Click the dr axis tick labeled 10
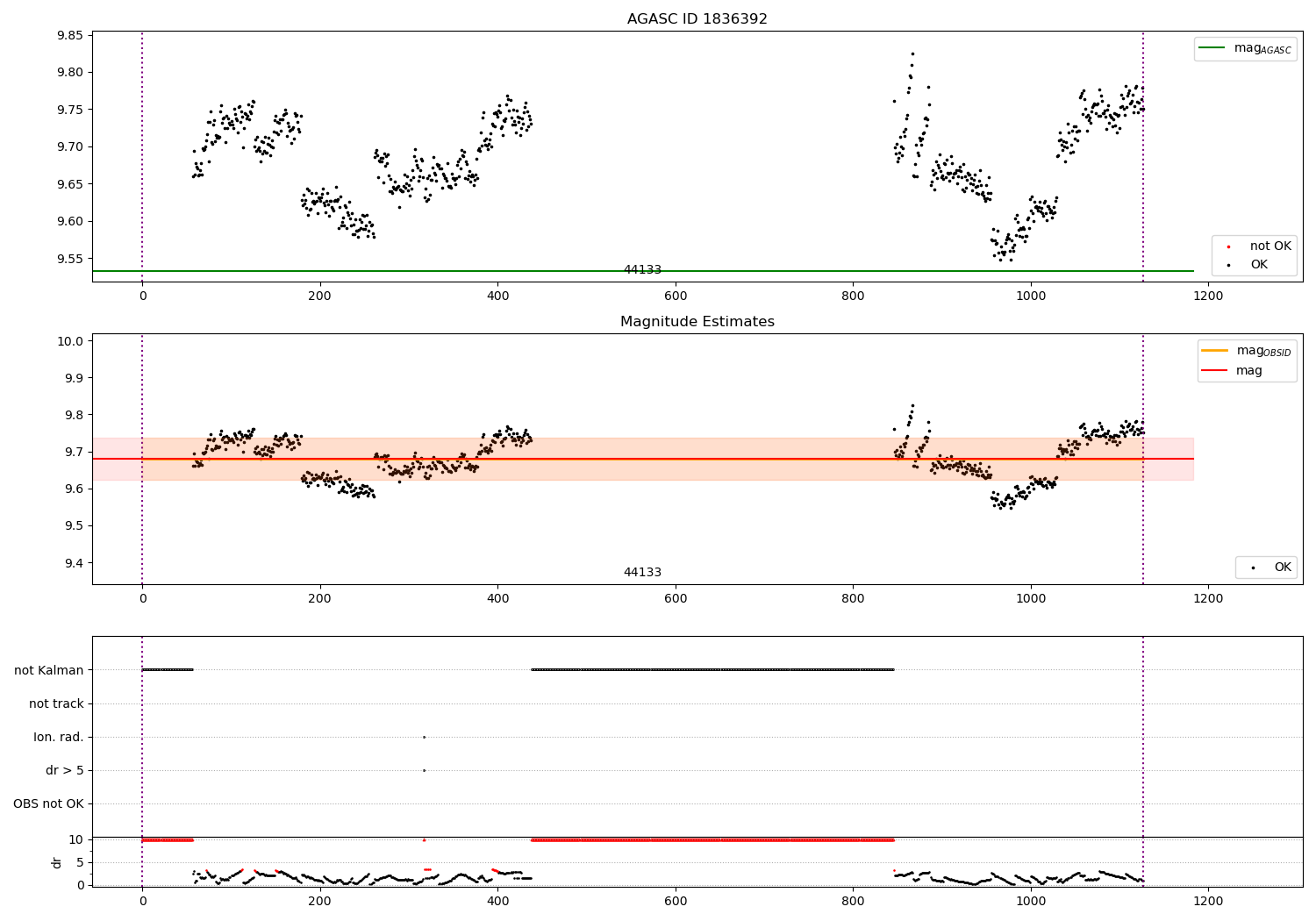 [76, 839]
